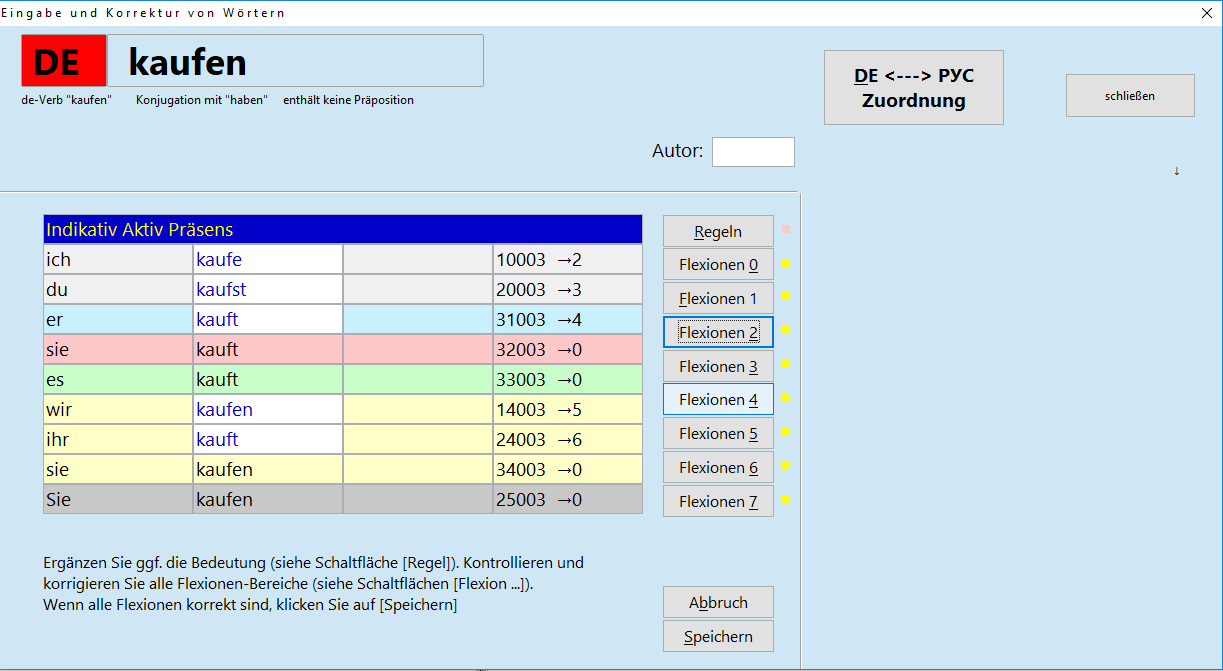Cancel editing with Abbruch
Screen dimensions: 1223x671
click(718, 603)
